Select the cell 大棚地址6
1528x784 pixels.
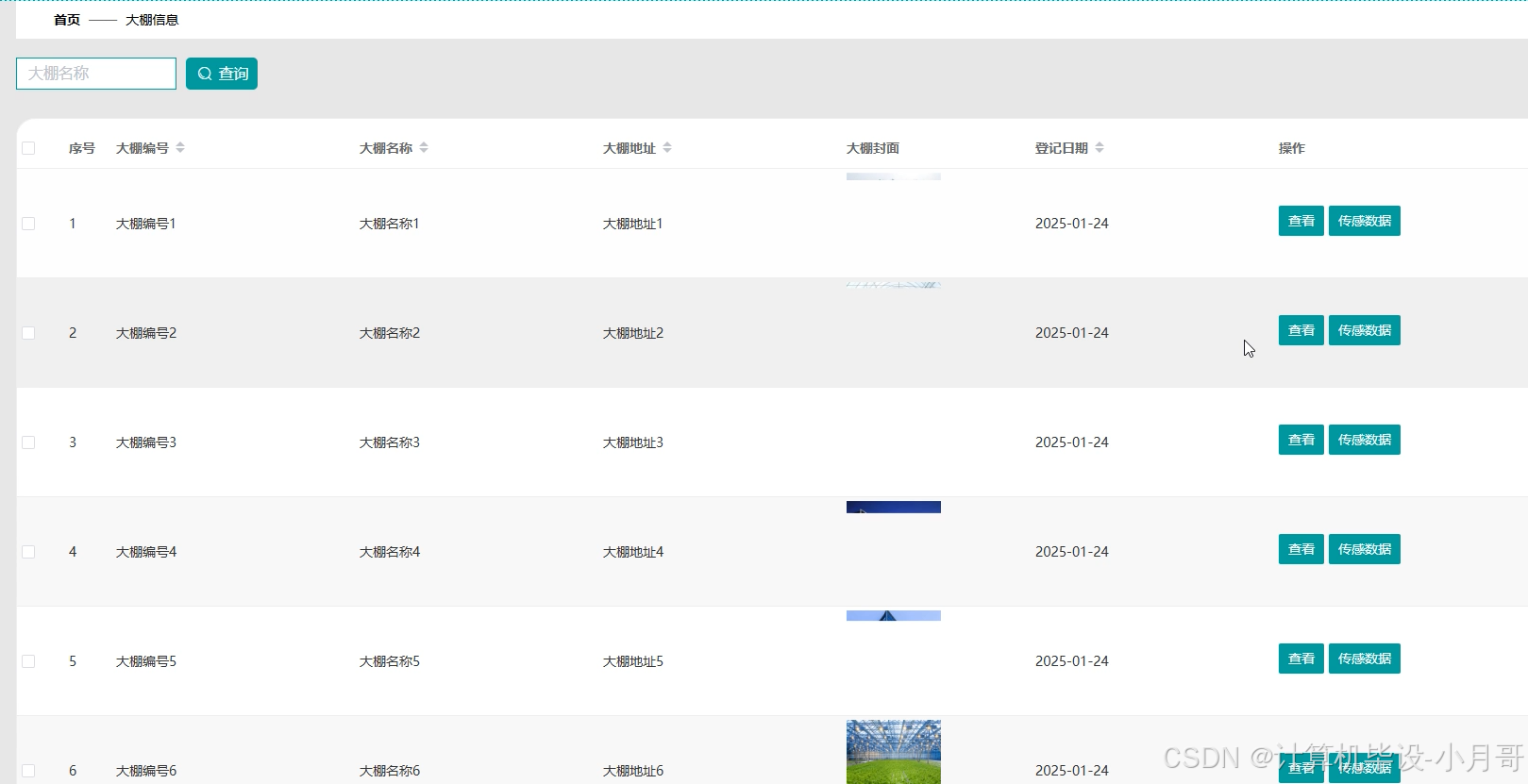[633, 771]
